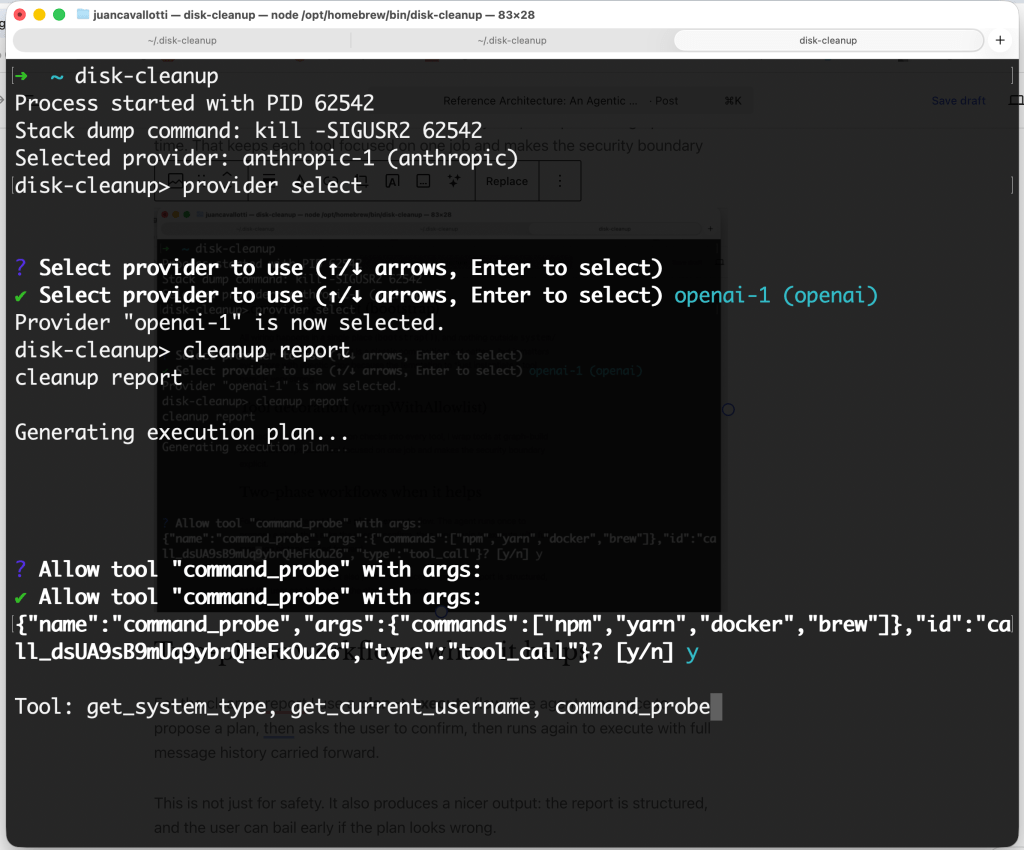The height and width of the screenshot is (850, 1024).
Task: Close the terminal window with red button
Action: (x=19, y=15)
